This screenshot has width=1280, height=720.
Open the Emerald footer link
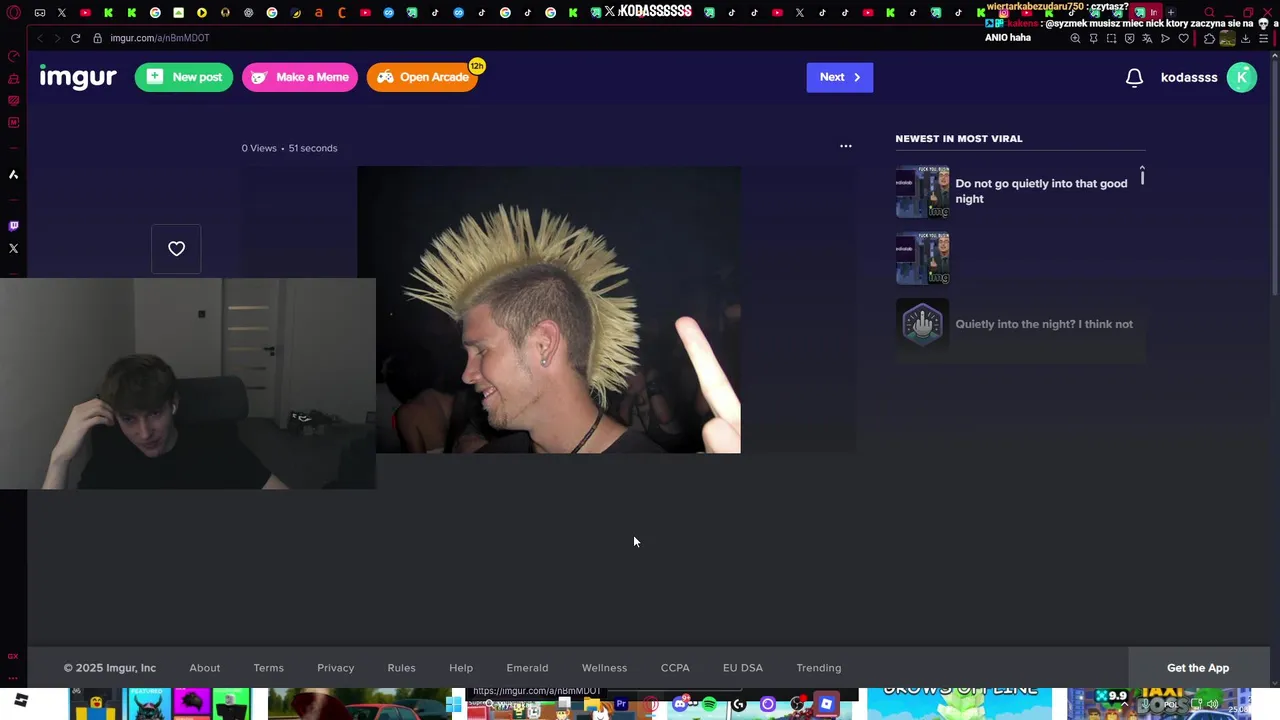[x=527, y=668]
